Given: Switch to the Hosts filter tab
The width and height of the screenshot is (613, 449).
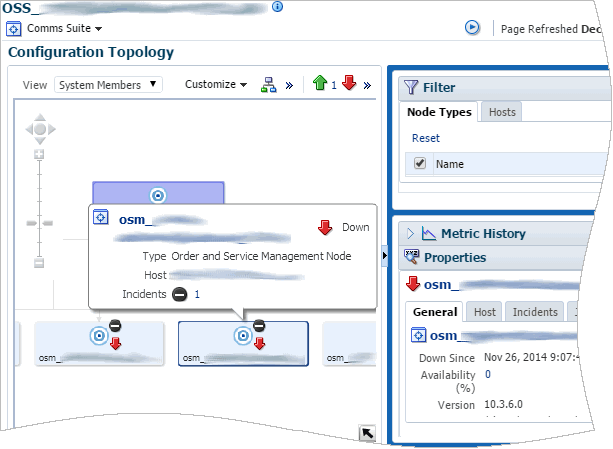Looking at the screenshot, I should [x=502, y=112].
